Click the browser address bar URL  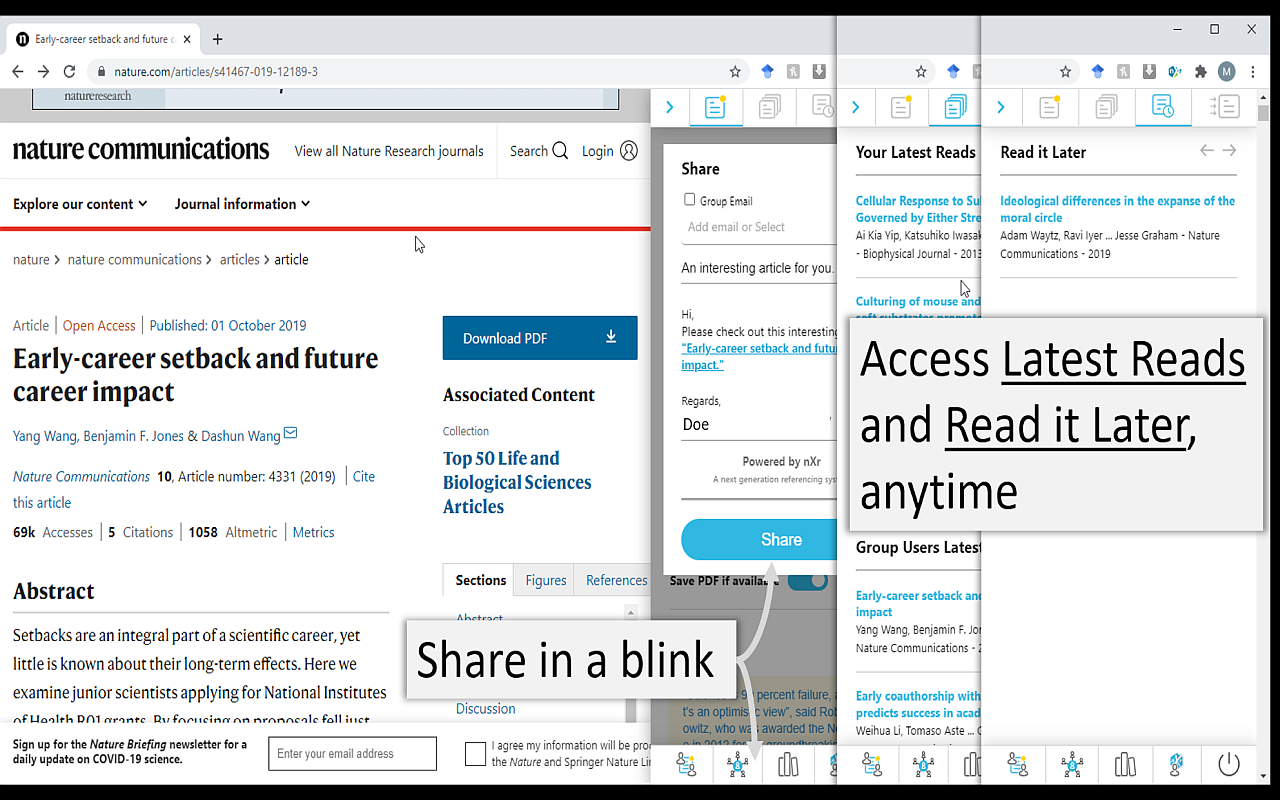216,72
